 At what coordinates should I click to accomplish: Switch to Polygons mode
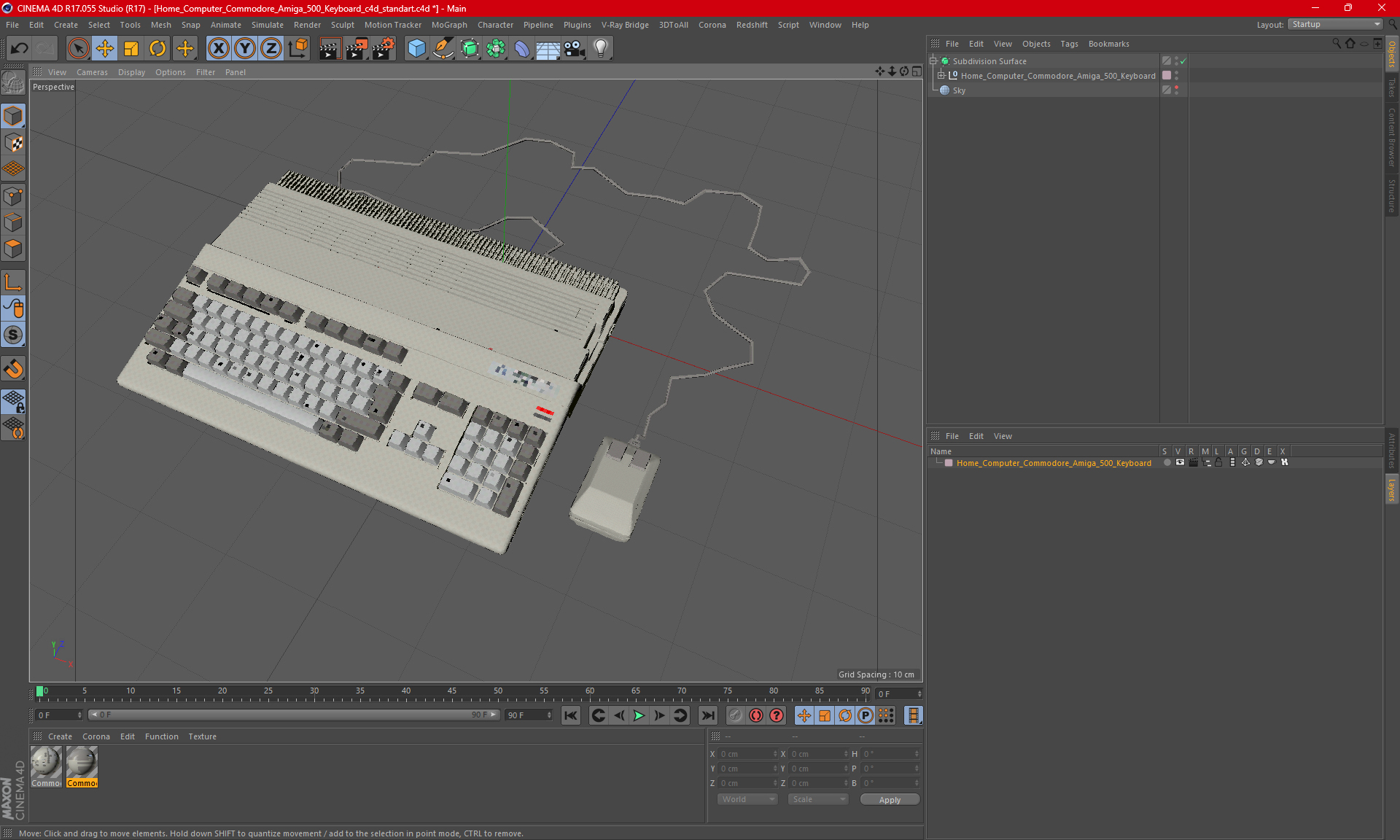(x=13, y=249)
